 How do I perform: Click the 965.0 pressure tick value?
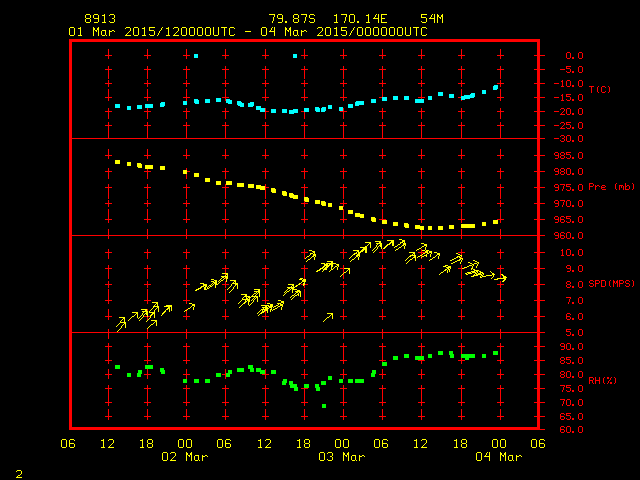(x=569, y=220)
